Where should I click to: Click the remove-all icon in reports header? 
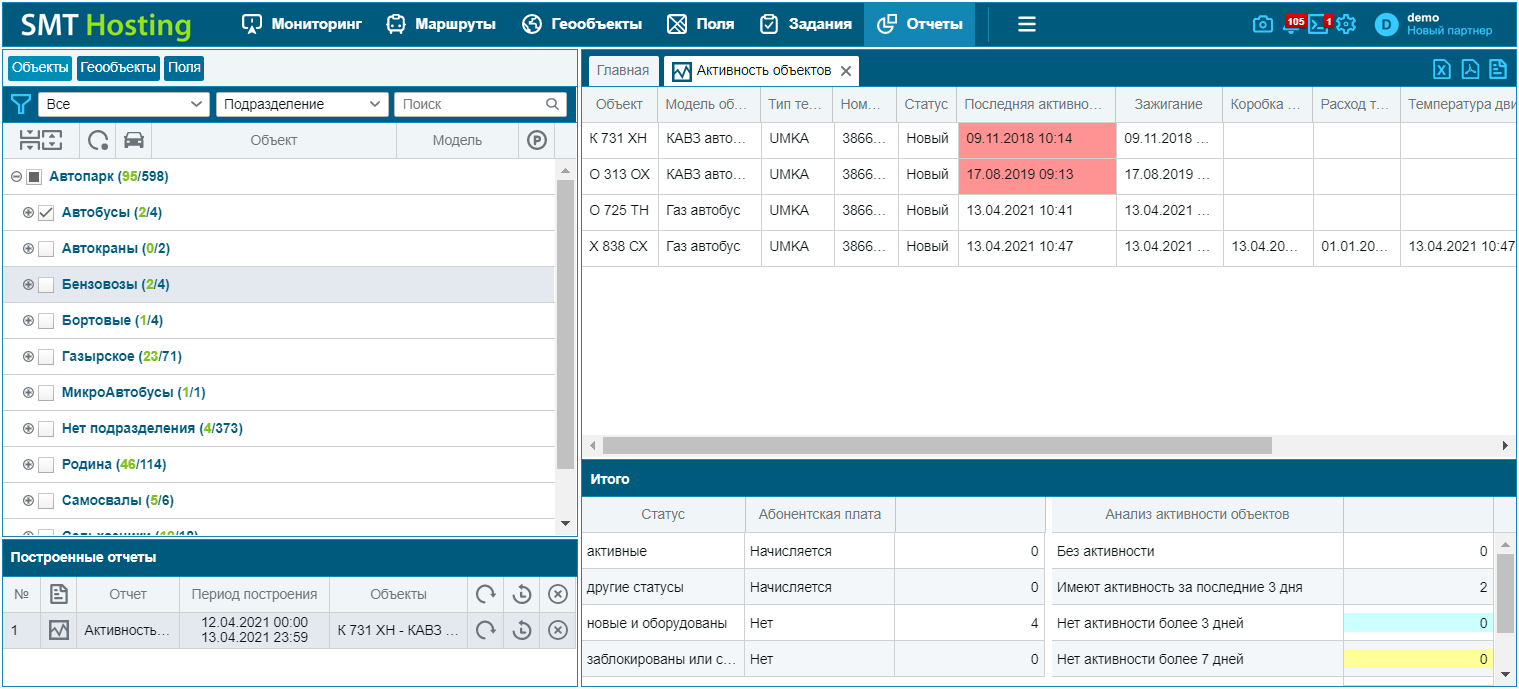pos(558,594)
